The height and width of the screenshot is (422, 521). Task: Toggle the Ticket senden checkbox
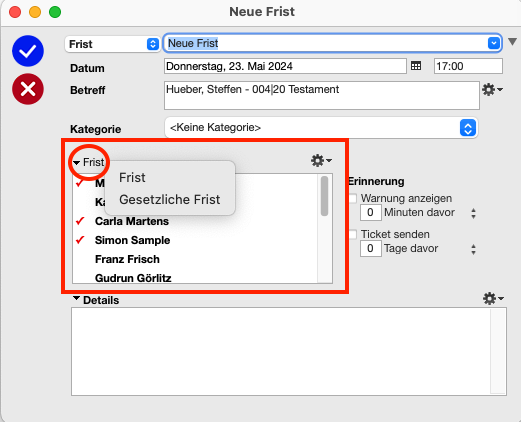(353, 234)
